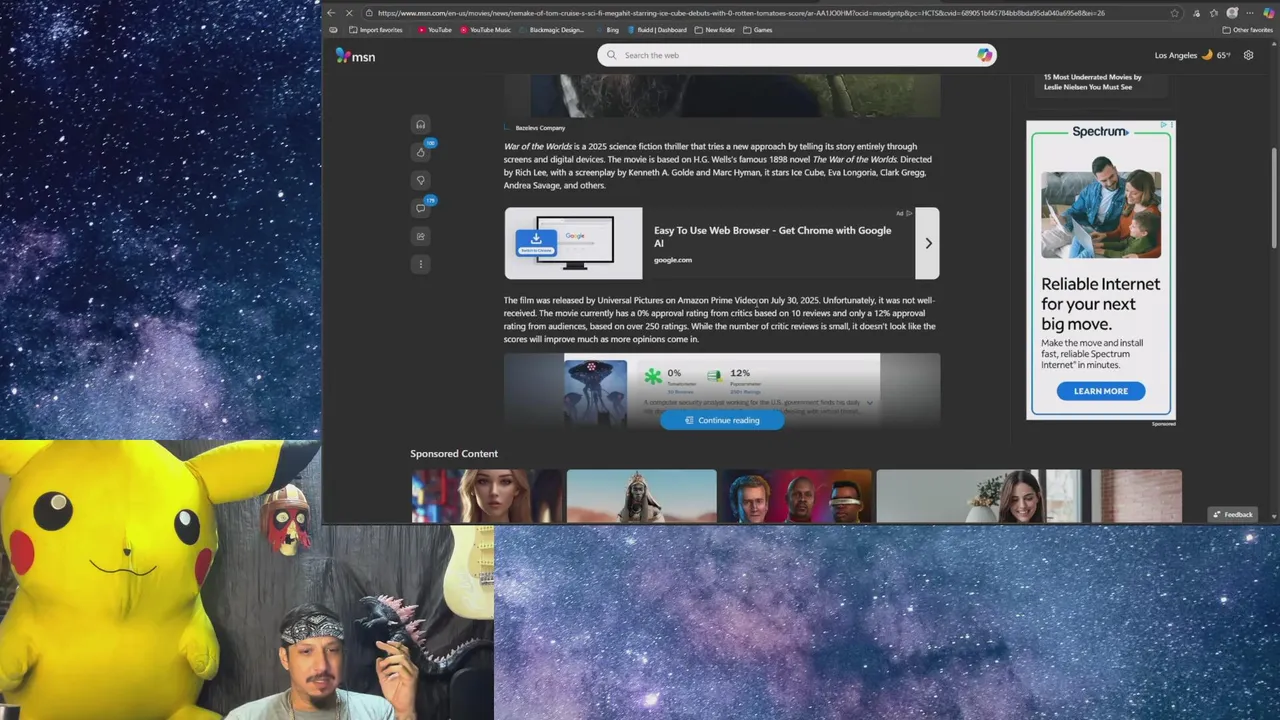Screen dimensions: 1280x720
Task: Click the 0% Tomatometer score
Action: coord(674,373)
